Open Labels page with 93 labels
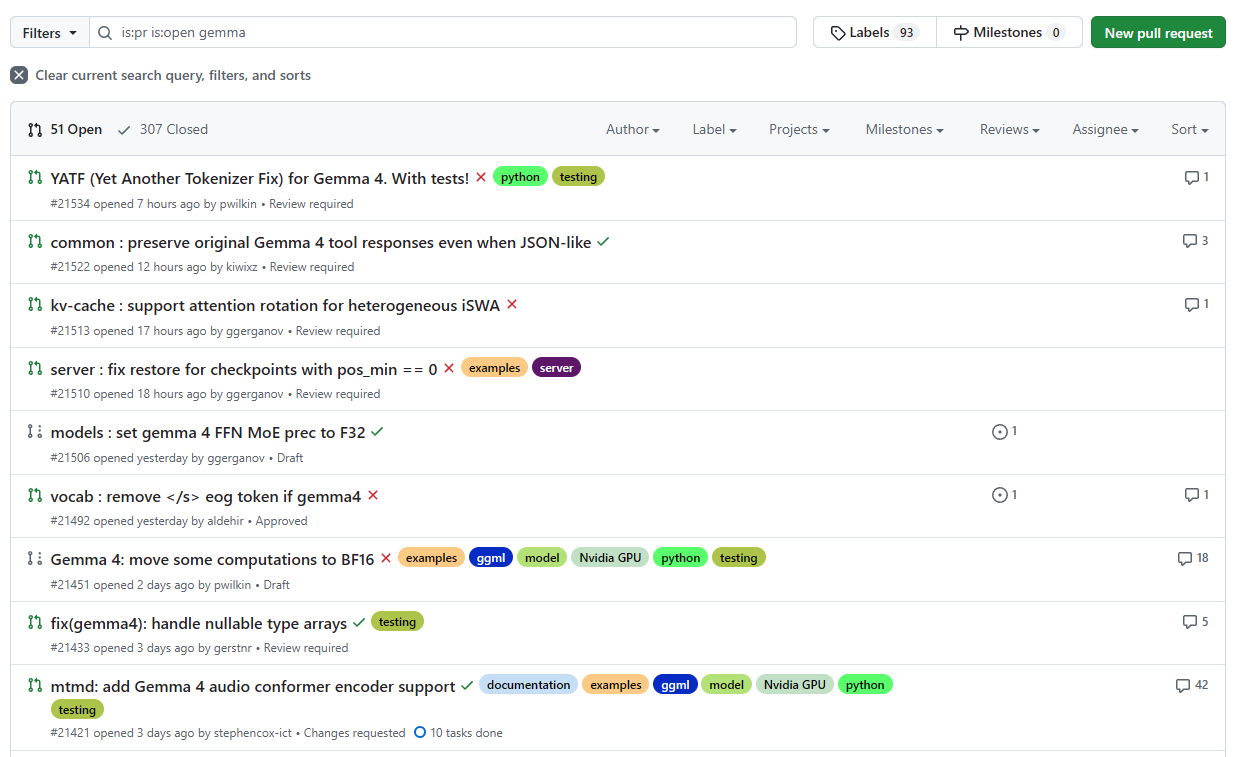The height and width of the screenshot is (757, 1234). point(875,32)
